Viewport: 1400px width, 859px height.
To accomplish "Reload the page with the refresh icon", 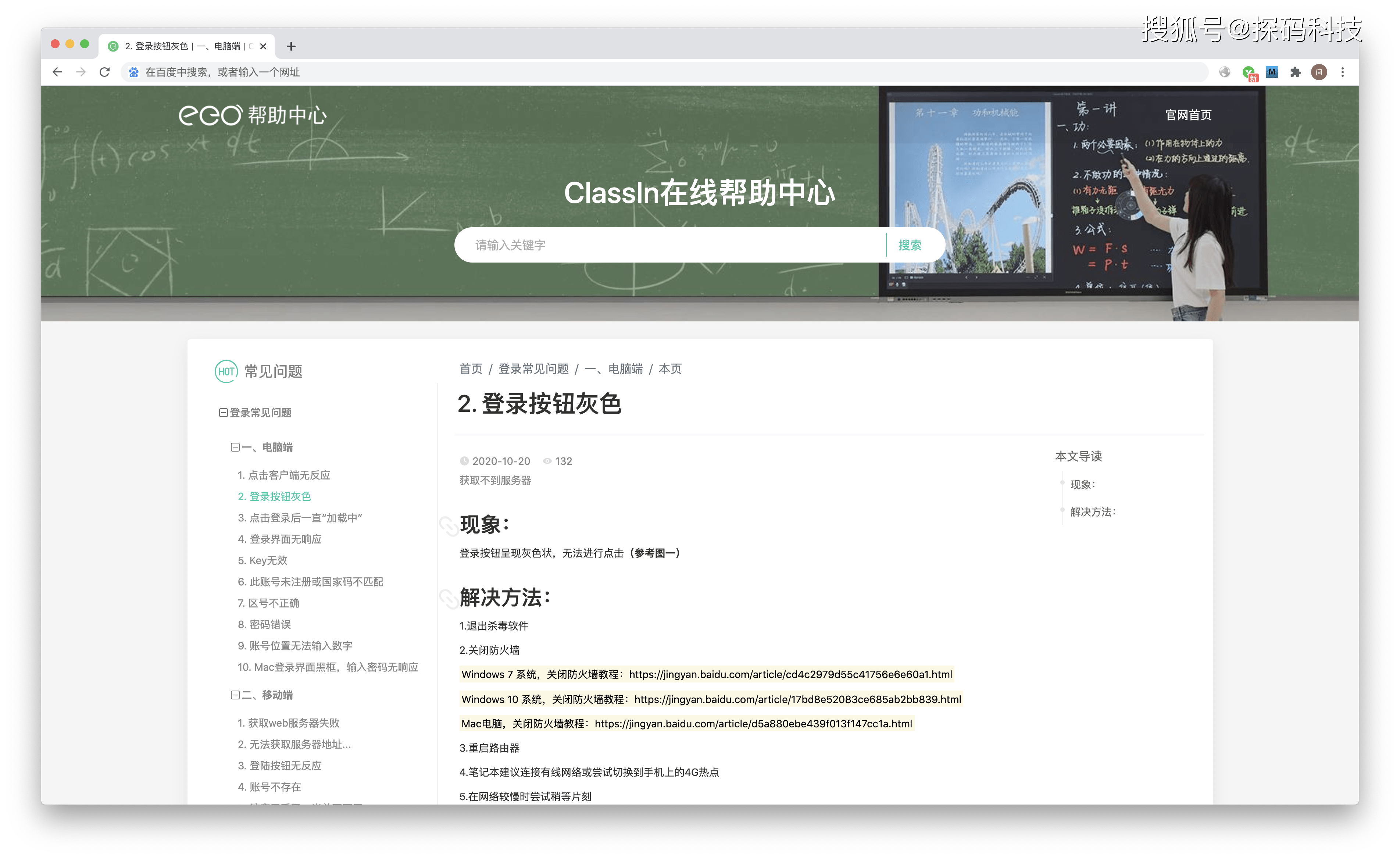I will pyautogui.click(x=104, y=72).
